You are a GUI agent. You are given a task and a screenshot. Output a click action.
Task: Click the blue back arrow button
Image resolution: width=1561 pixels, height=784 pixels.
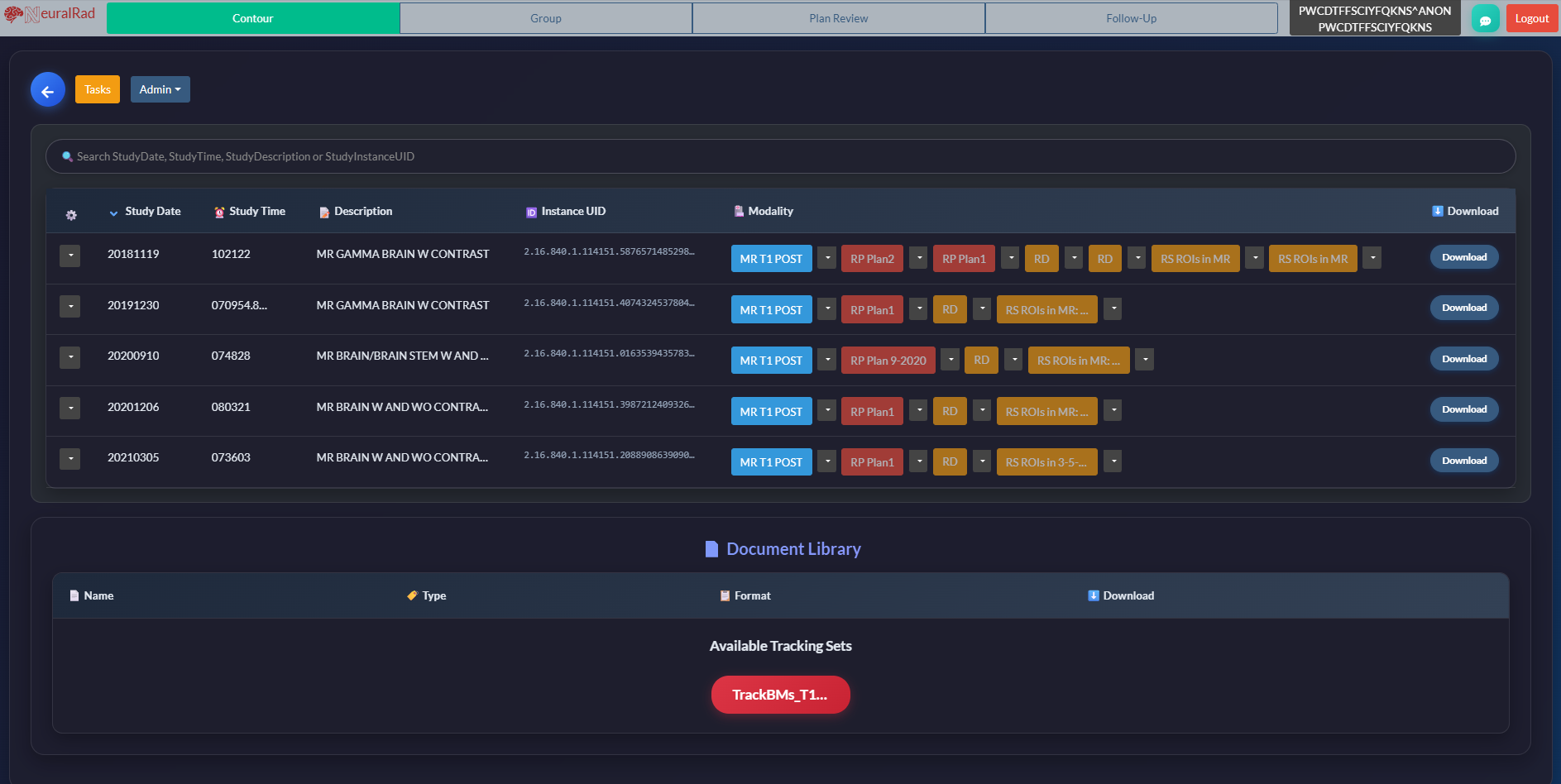[47, 88]
